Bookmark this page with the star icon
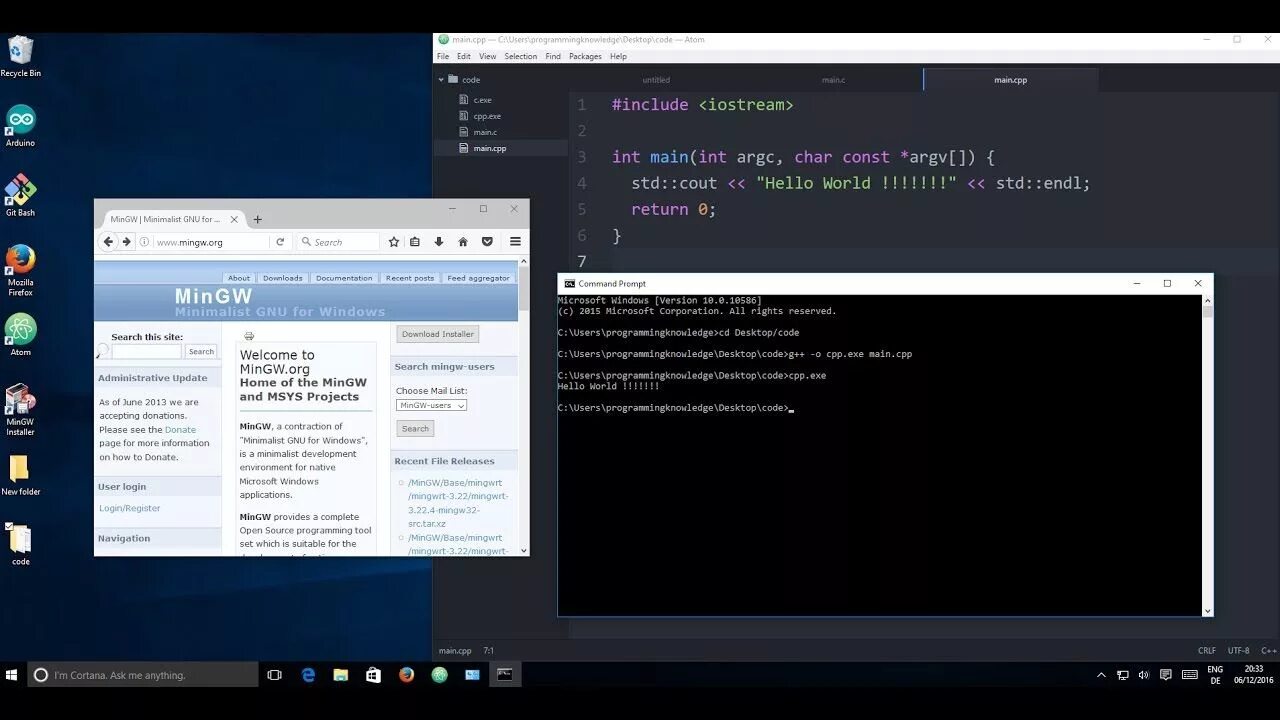Screen dimensions: 1280x720 click(394, 242)
